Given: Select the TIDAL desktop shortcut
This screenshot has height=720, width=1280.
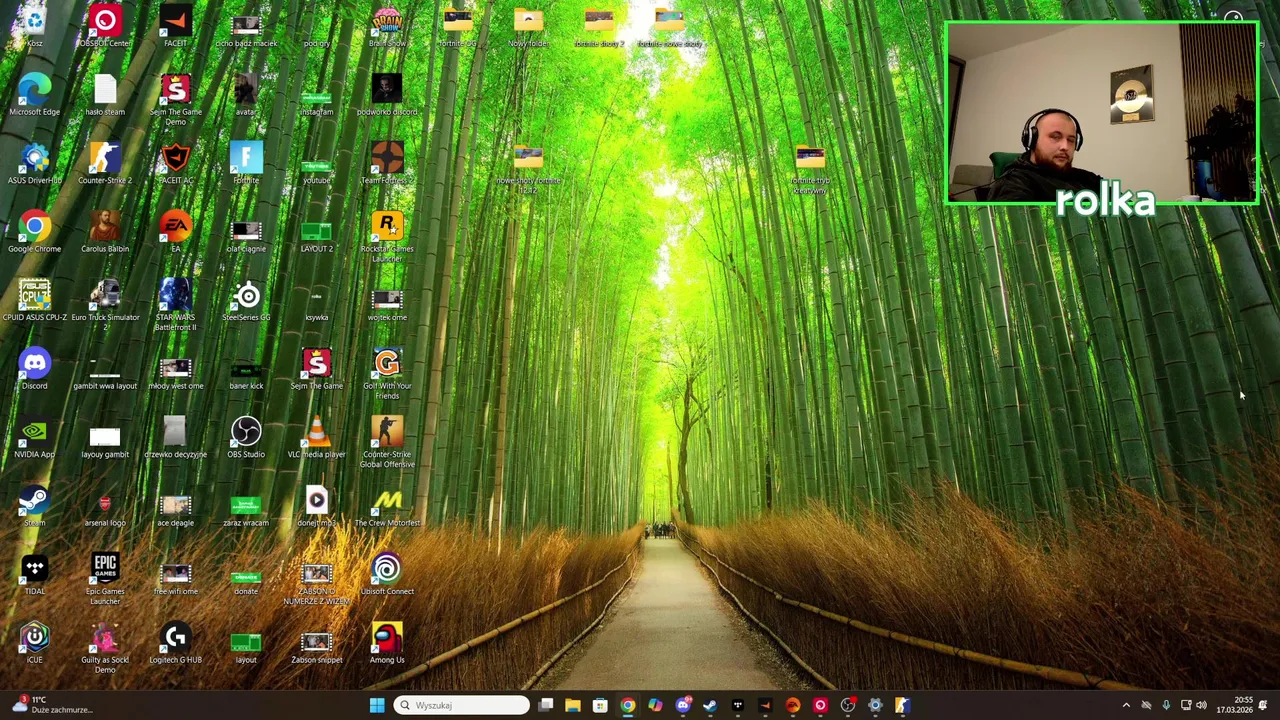Looking at the screenshot, I should click(34, 575).
